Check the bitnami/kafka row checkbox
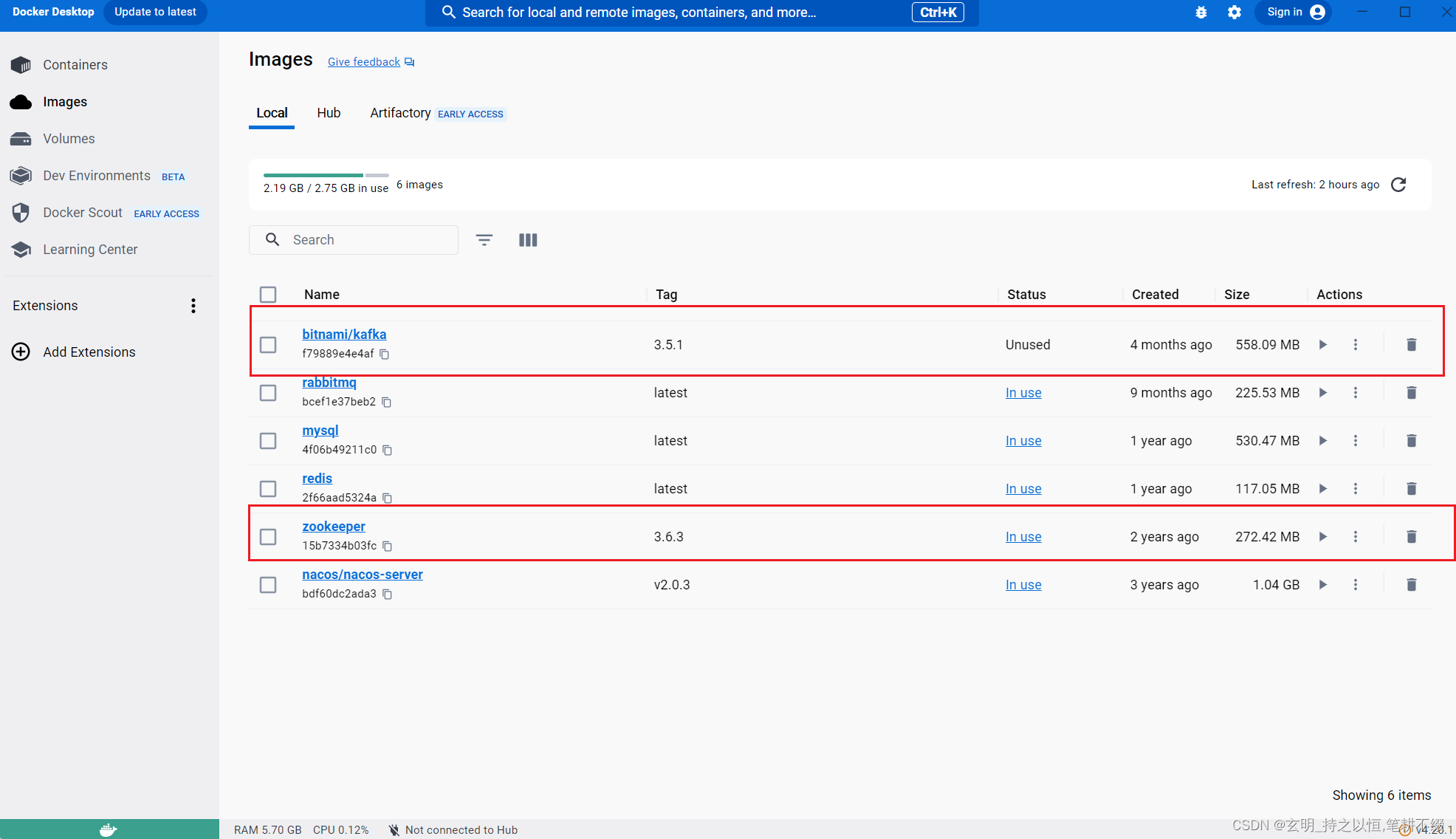 (268, 344)
